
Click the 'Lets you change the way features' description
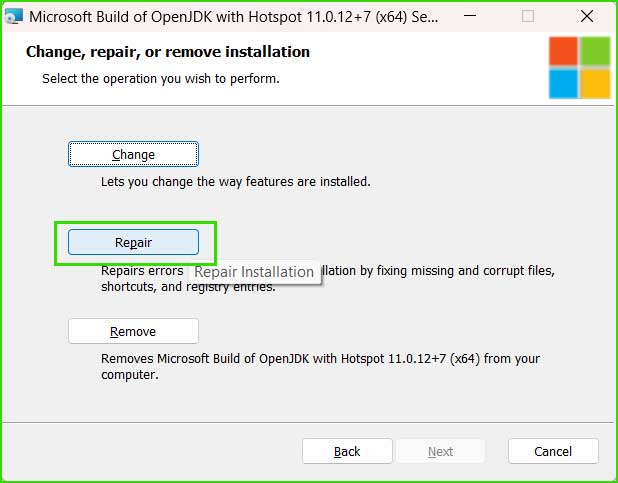(x=236, y=182)
